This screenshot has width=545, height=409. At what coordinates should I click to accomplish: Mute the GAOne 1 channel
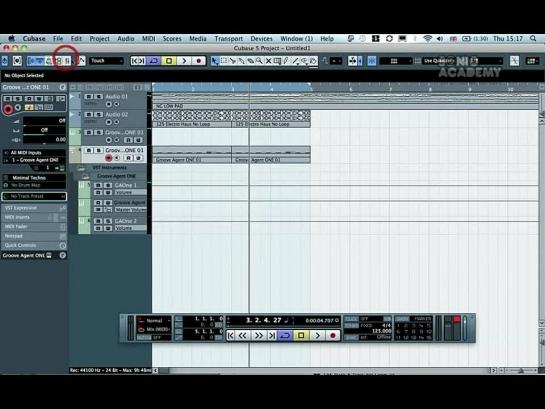98,185
